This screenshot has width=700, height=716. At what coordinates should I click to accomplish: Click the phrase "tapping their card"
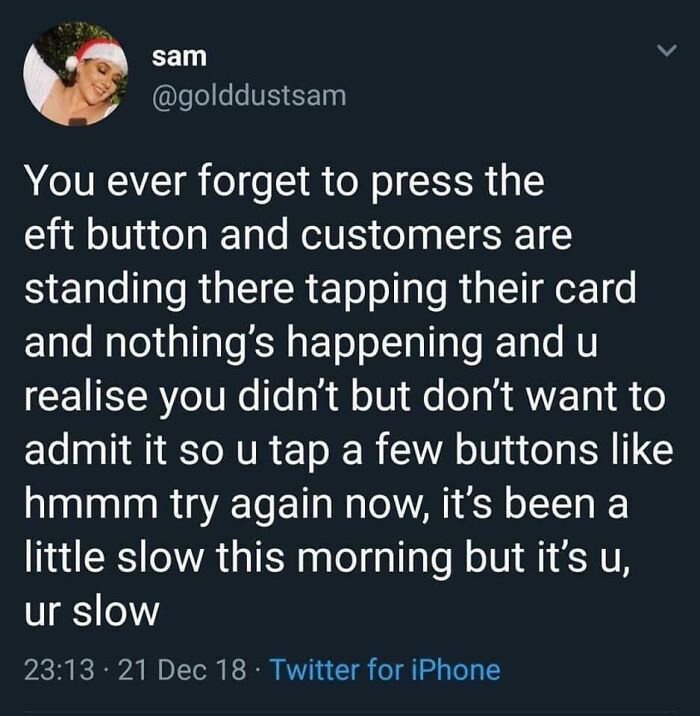click(471, 290)
